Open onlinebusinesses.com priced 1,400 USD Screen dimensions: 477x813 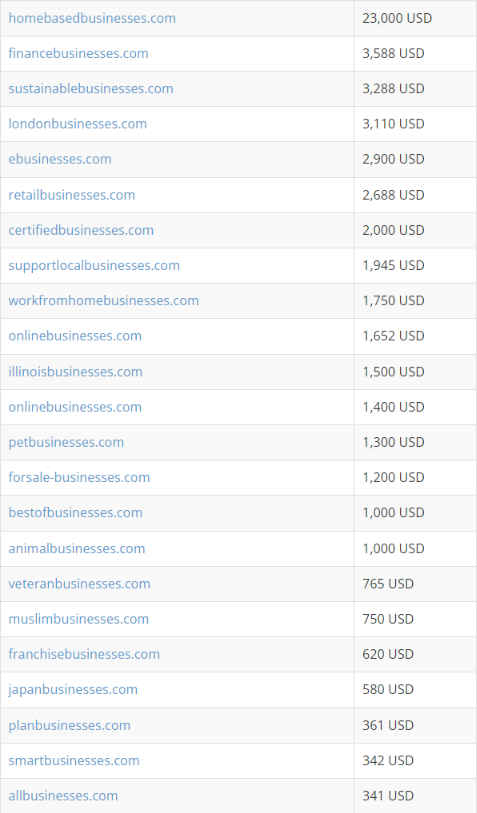75,407
